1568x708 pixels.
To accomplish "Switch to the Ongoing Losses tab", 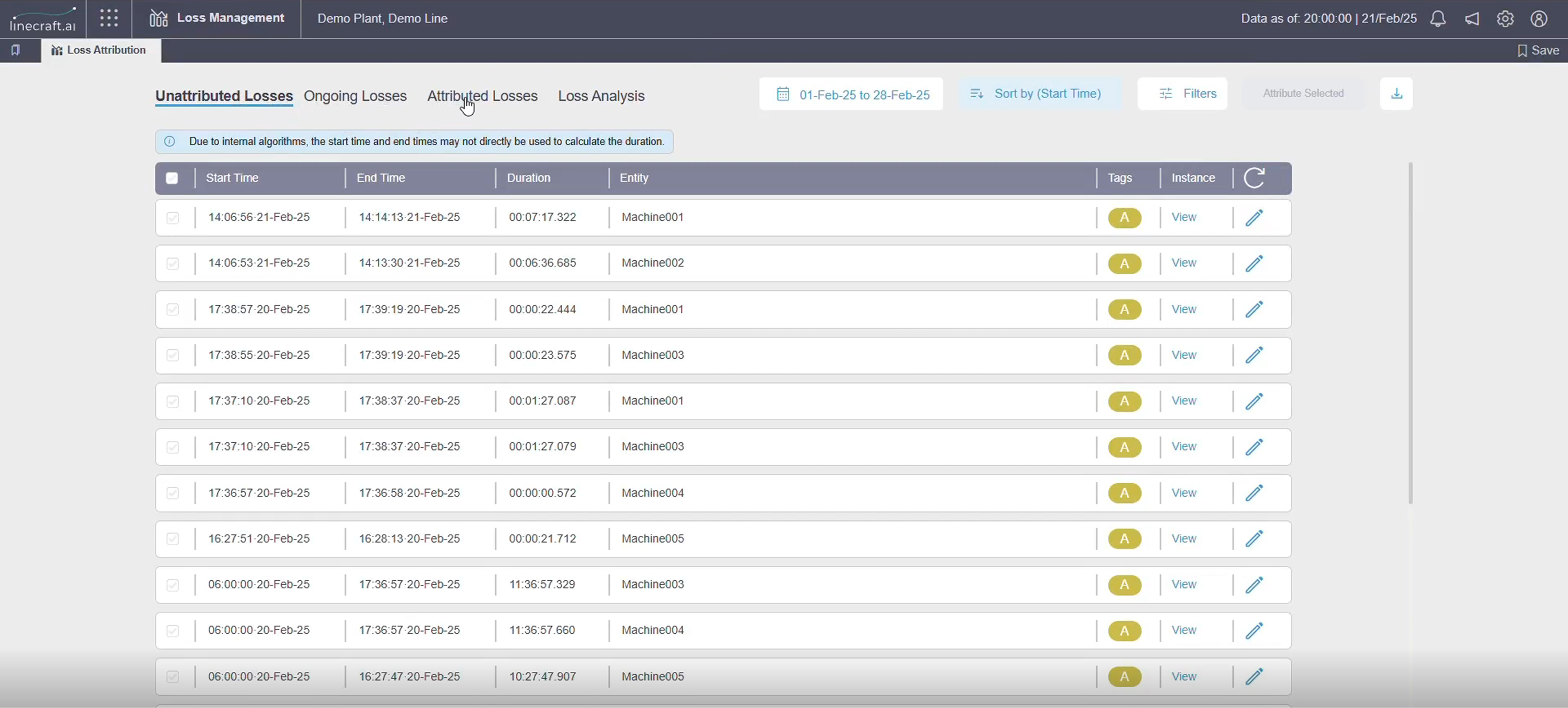I will coord(355,96).
